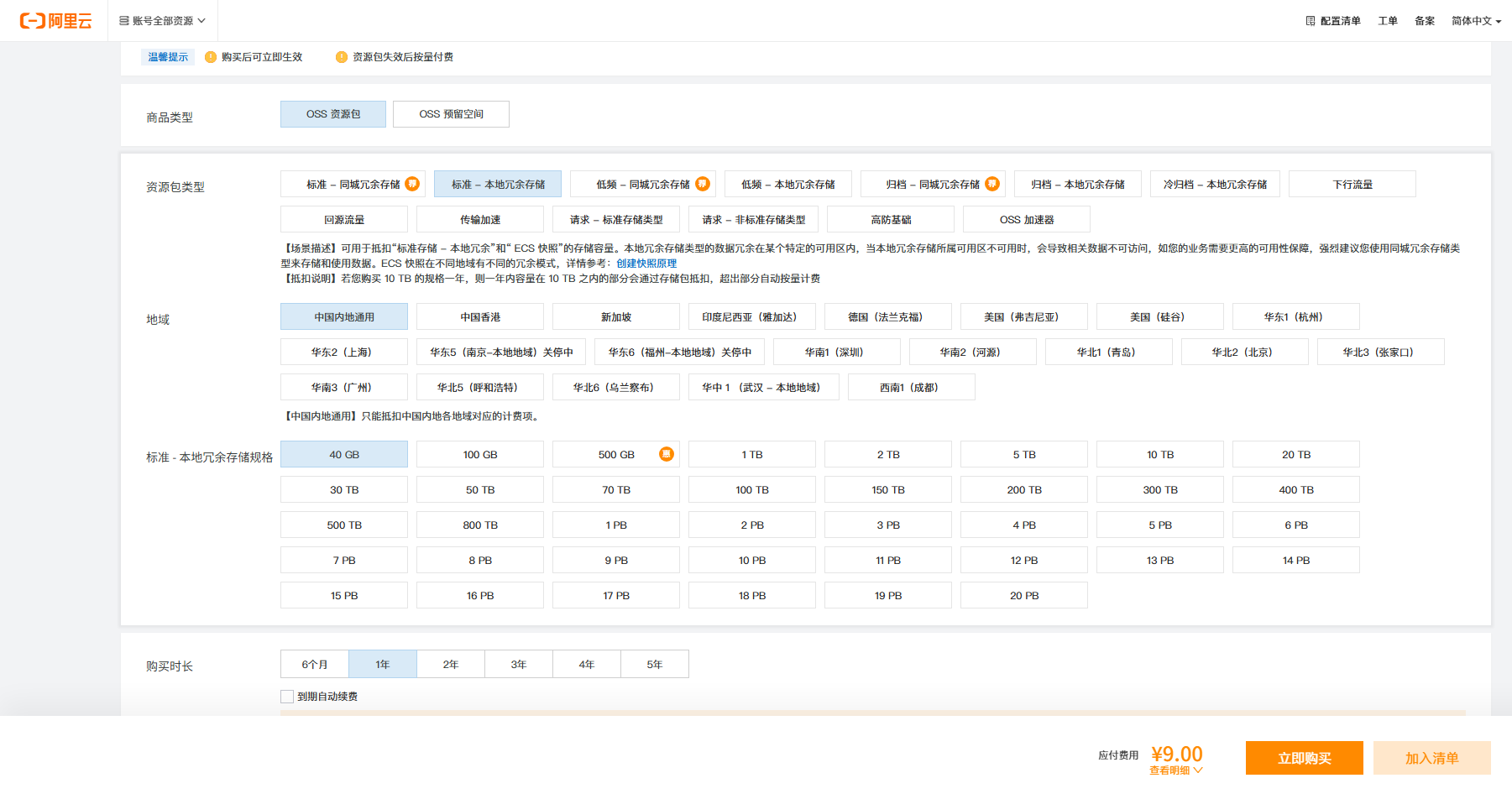Screen dimensions: 1512x799
Task: Click the orange badge on 500 GB option
Action: [x=667, y=454]
